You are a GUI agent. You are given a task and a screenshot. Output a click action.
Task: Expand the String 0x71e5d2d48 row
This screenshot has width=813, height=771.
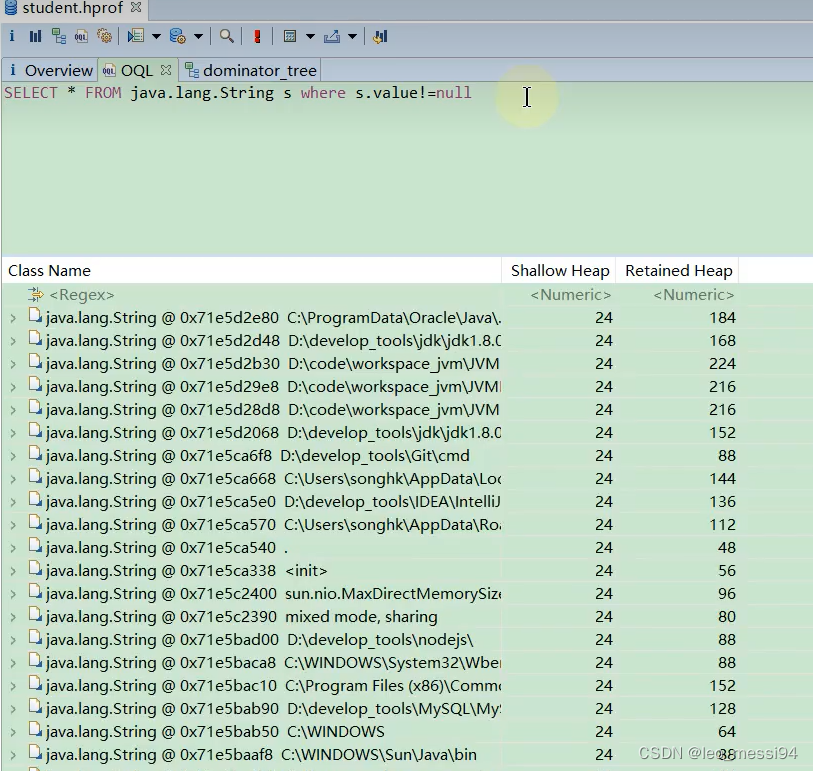pyautogui.click(x=13, y=341)
